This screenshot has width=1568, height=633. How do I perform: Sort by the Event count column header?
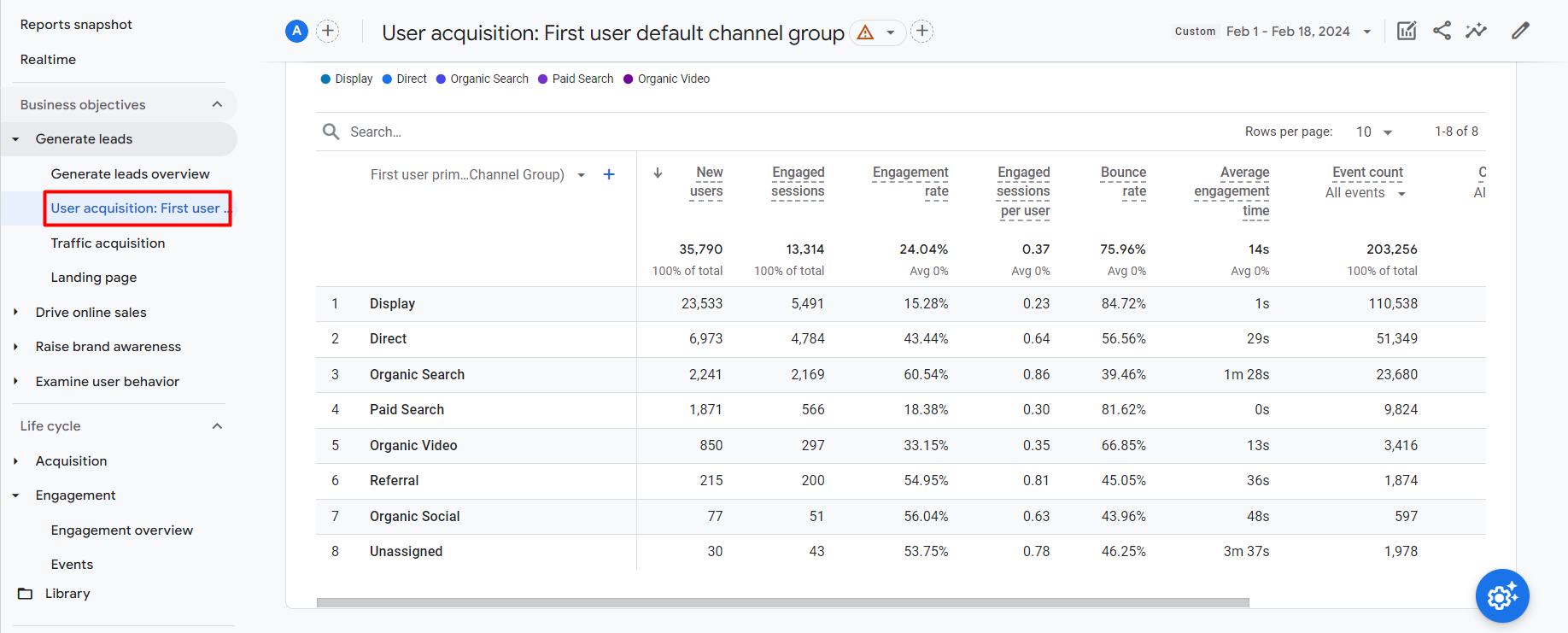click(x=1367, y=173)
